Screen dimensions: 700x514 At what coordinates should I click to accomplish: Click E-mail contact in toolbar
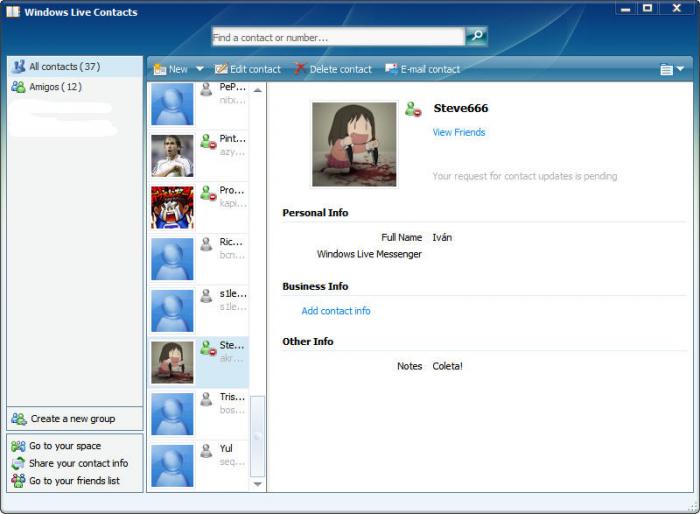click(422, 69)
